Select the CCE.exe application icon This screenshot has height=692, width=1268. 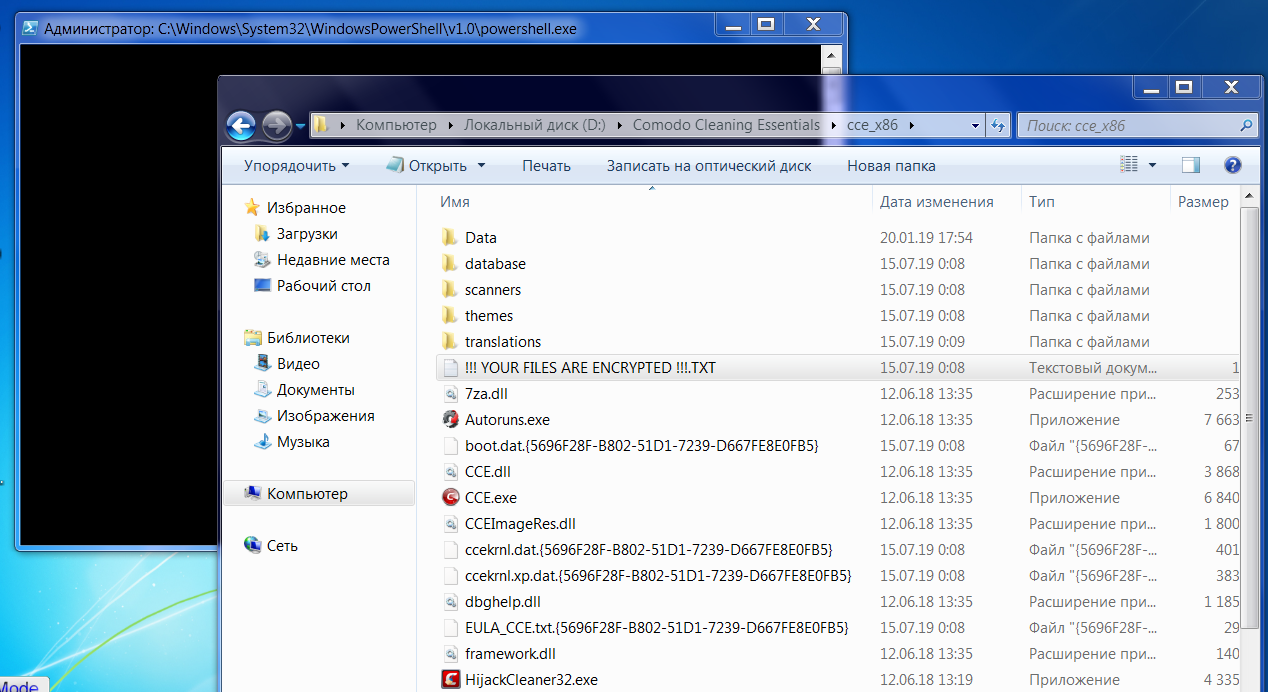(x=450, y=498)
